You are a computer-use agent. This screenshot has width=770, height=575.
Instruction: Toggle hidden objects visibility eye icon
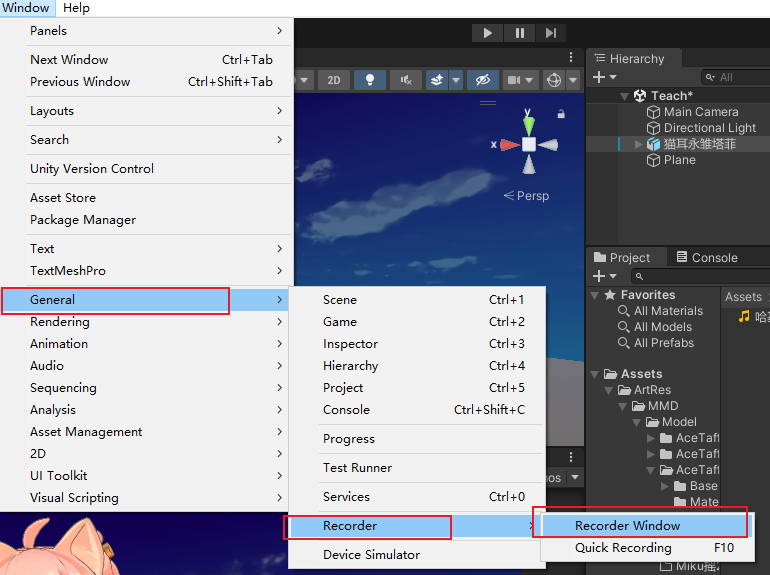483,80
